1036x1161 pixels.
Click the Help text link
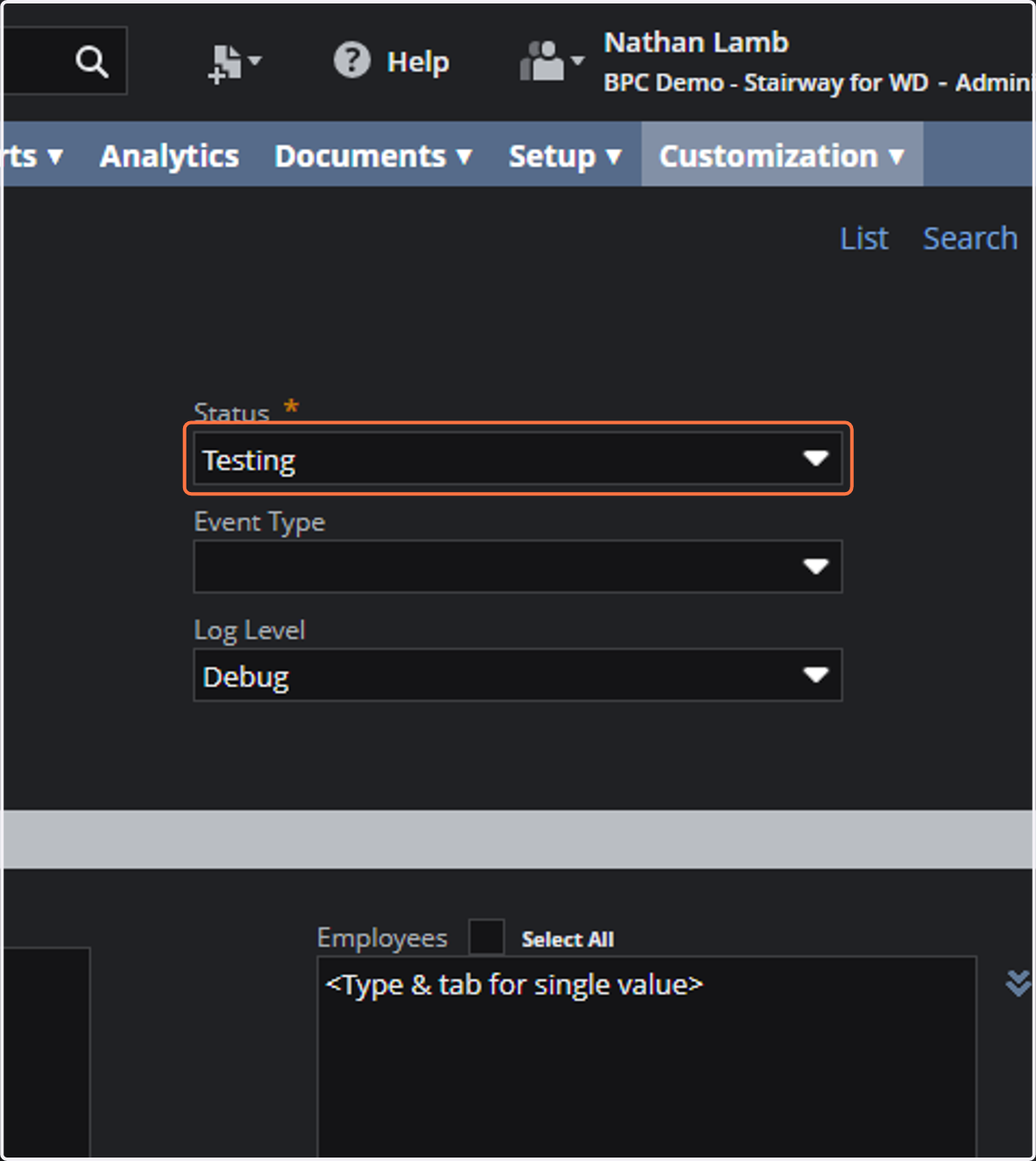coord(418,62)
